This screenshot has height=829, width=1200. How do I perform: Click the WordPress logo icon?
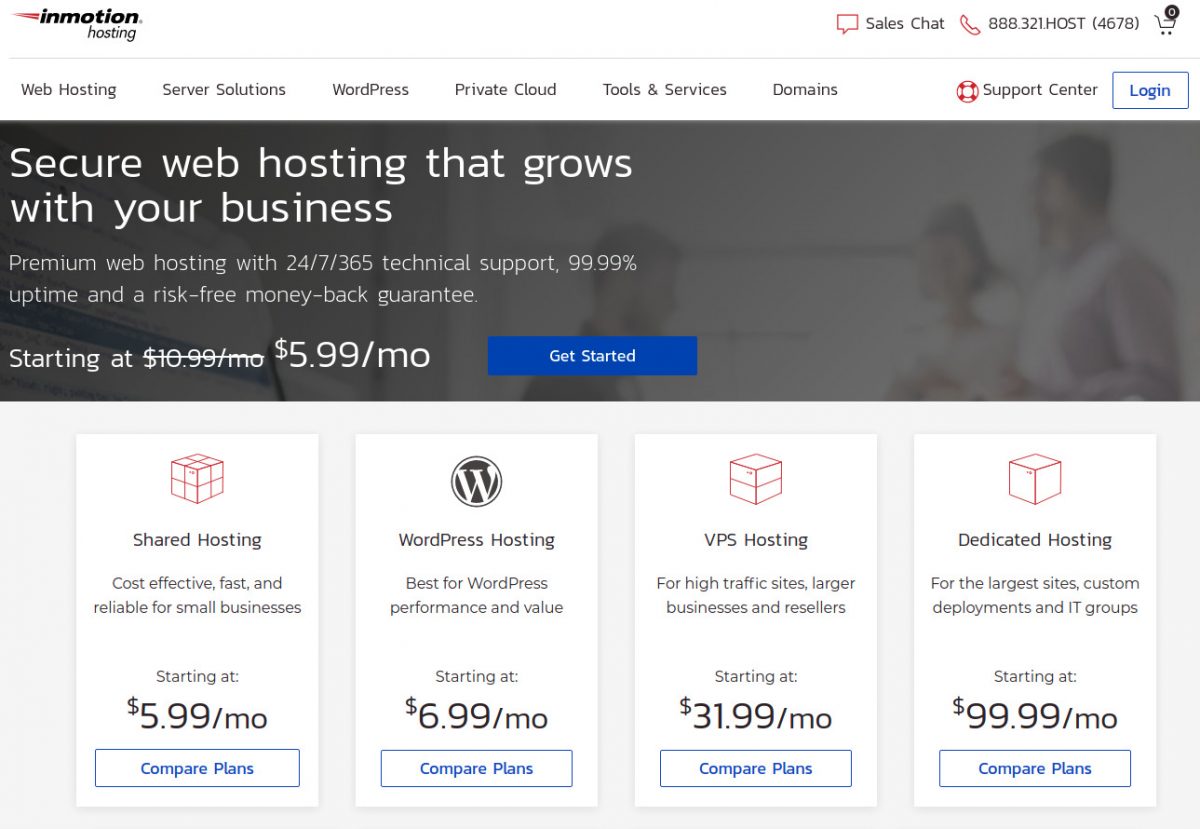click(x=476, y=481)
